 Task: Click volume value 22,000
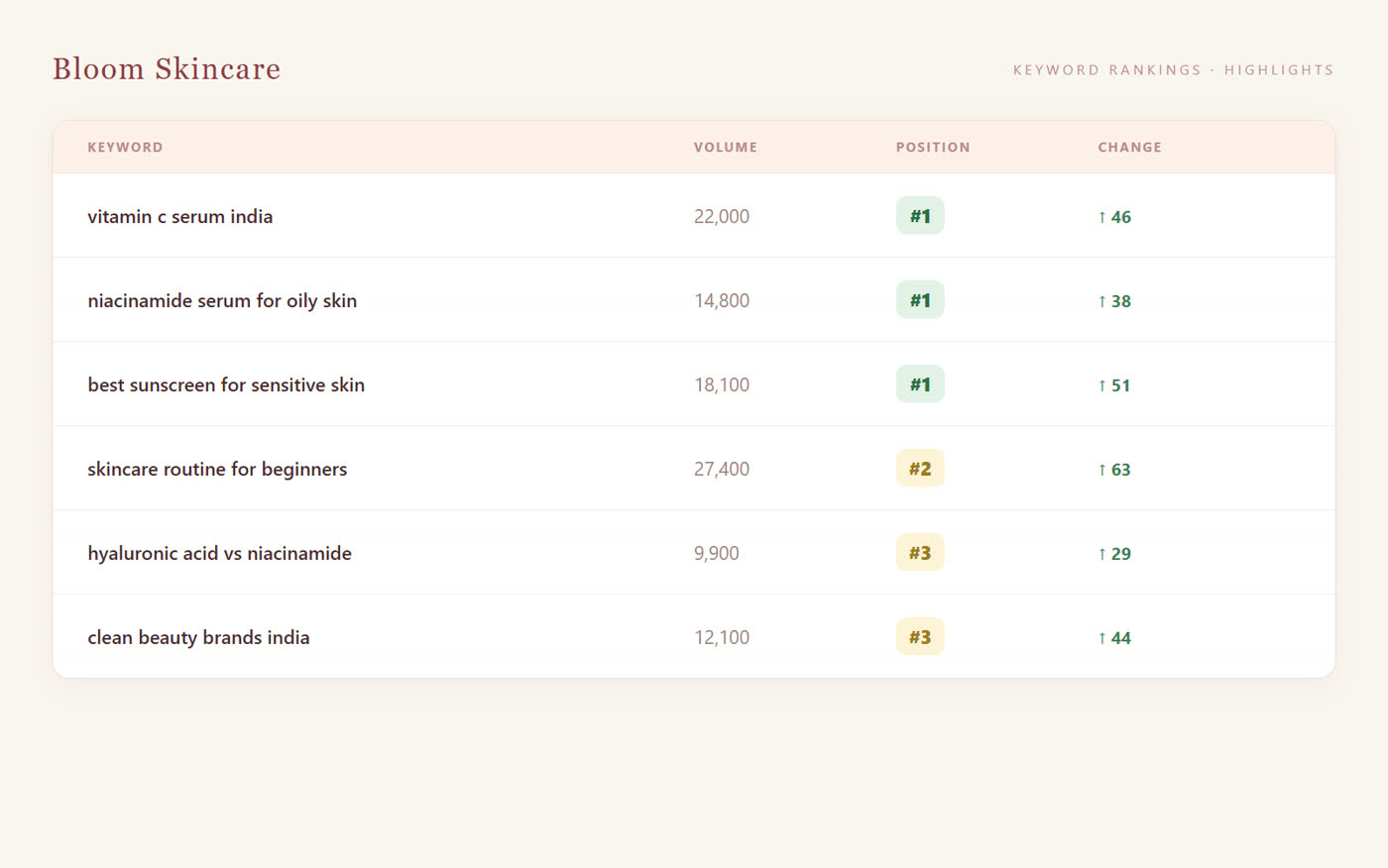pos(722,216)
